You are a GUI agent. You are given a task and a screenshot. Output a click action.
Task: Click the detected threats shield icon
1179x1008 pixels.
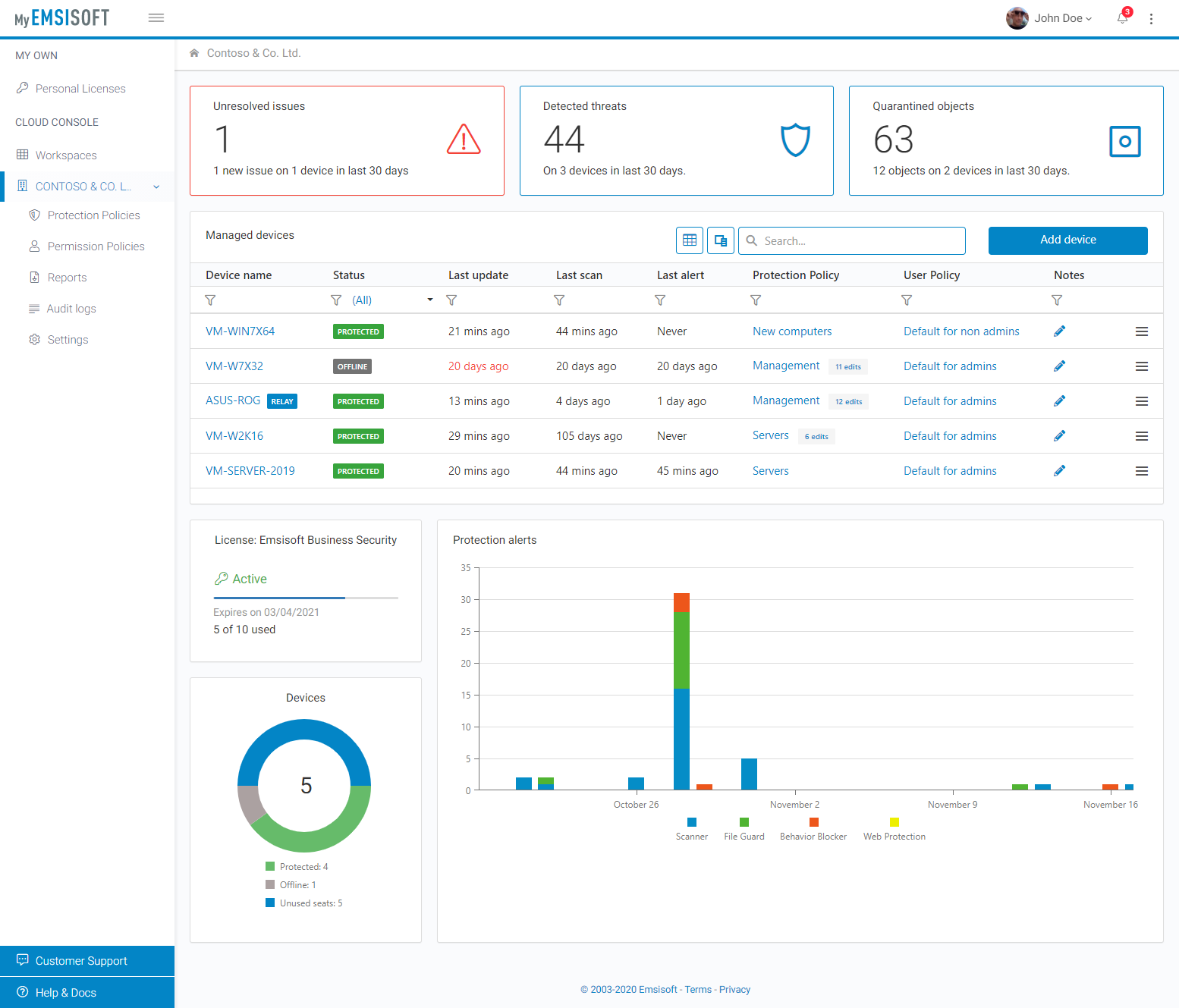pyautogui.click(x=795, y=140)
